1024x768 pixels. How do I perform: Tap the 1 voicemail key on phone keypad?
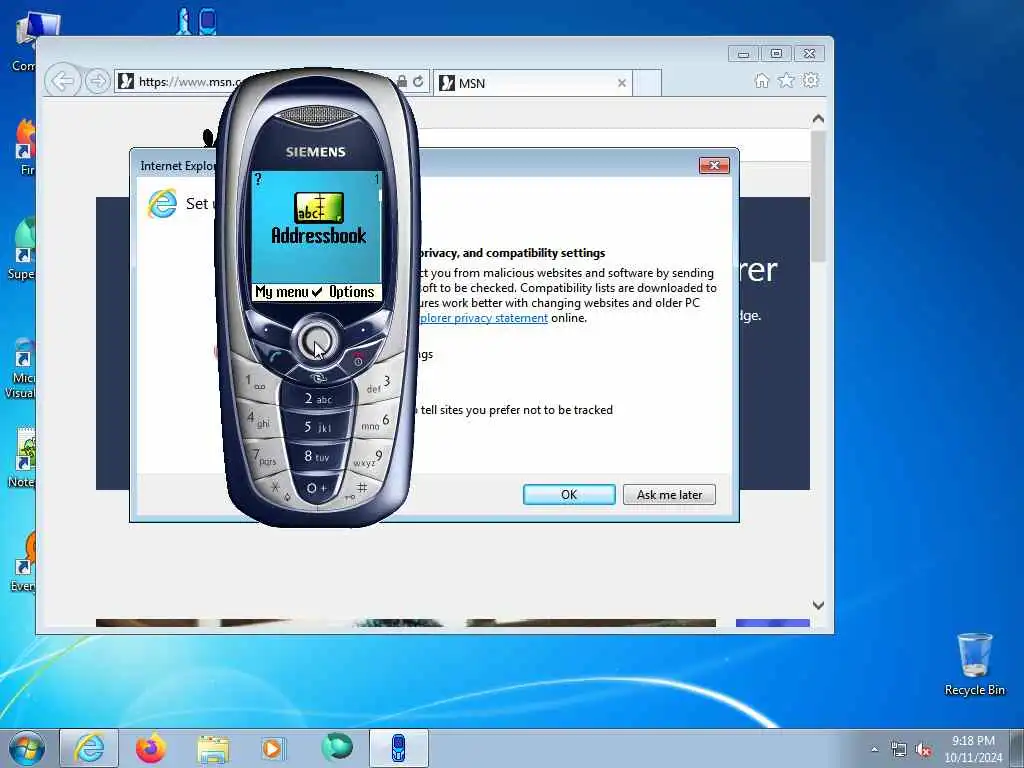tap(255, 383)
